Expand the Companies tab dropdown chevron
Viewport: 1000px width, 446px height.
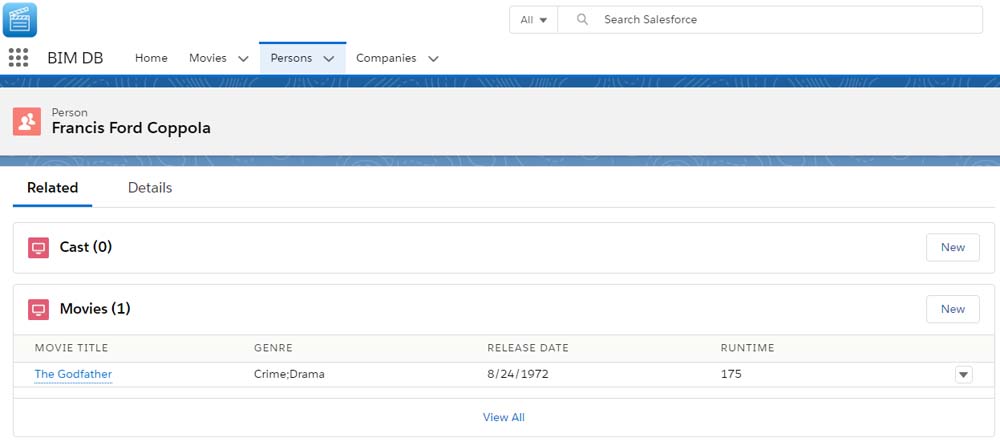tap(433, 59)
